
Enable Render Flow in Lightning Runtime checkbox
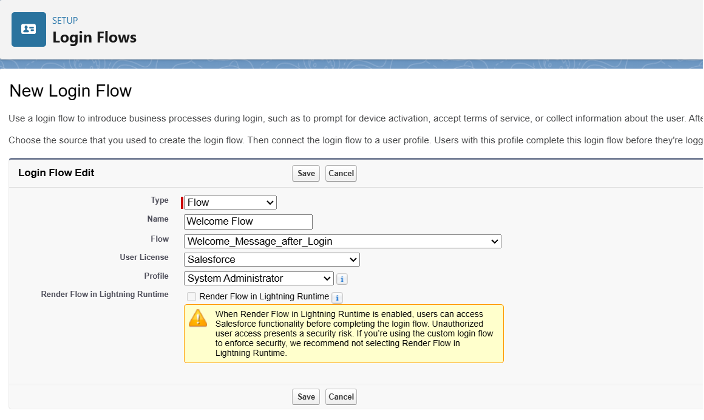(191, 297)
